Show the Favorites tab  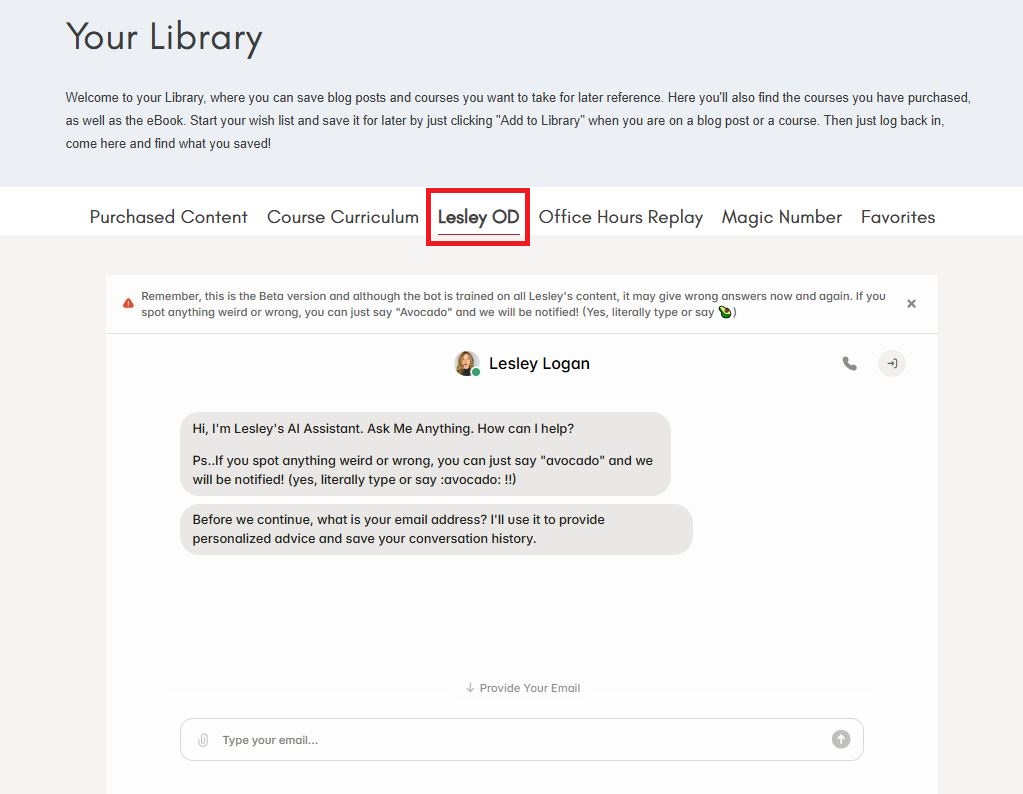point(897,217)
